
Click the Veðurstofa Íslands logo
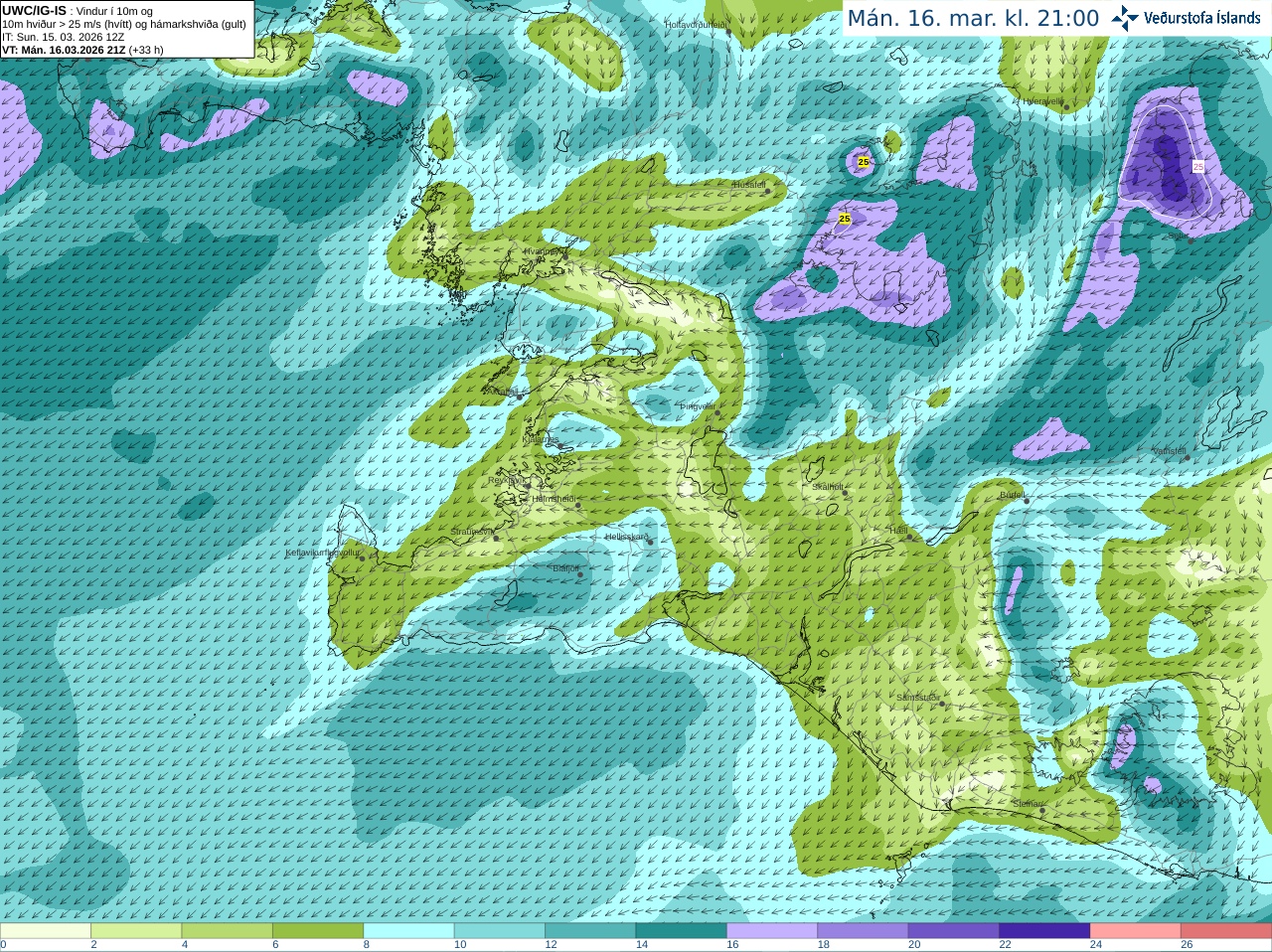click(x=1185, y=18)
